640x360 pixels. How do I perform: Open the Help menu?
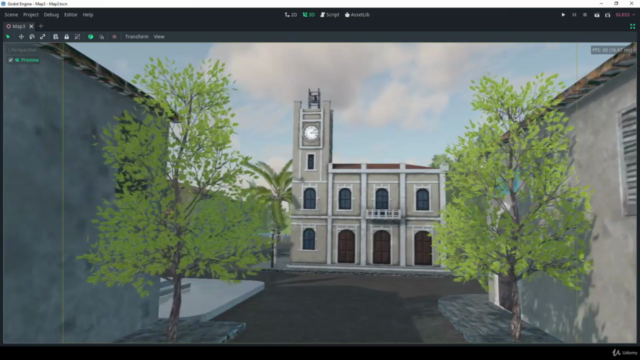pyautogui.click(x=88, y=15)
